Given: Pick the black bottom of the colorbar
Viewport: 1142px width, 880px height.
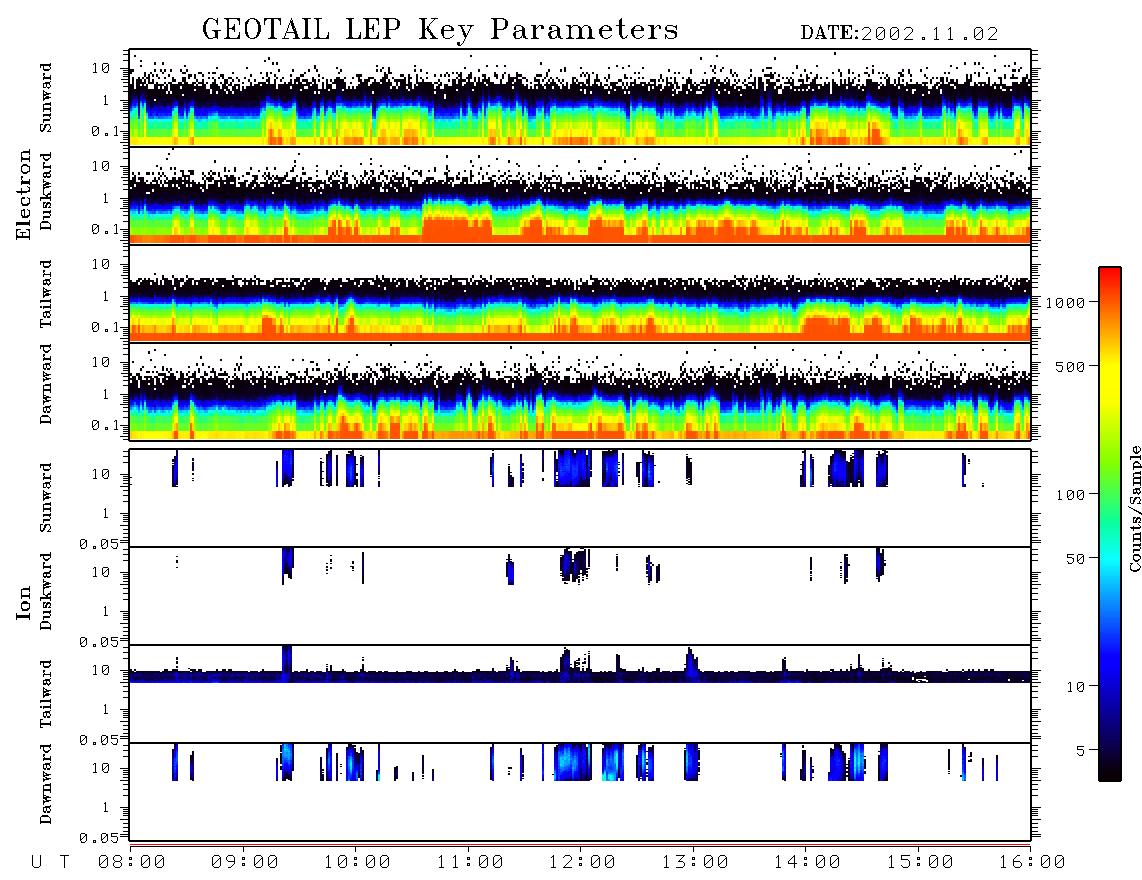Looking at the screenshot, I should [x=1109, y=771].
